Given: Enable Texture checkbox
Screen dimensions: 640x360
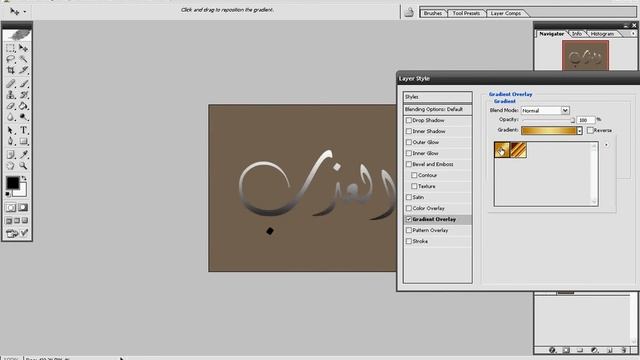Looking at the screenshot, I should click(x=414, y=187).
